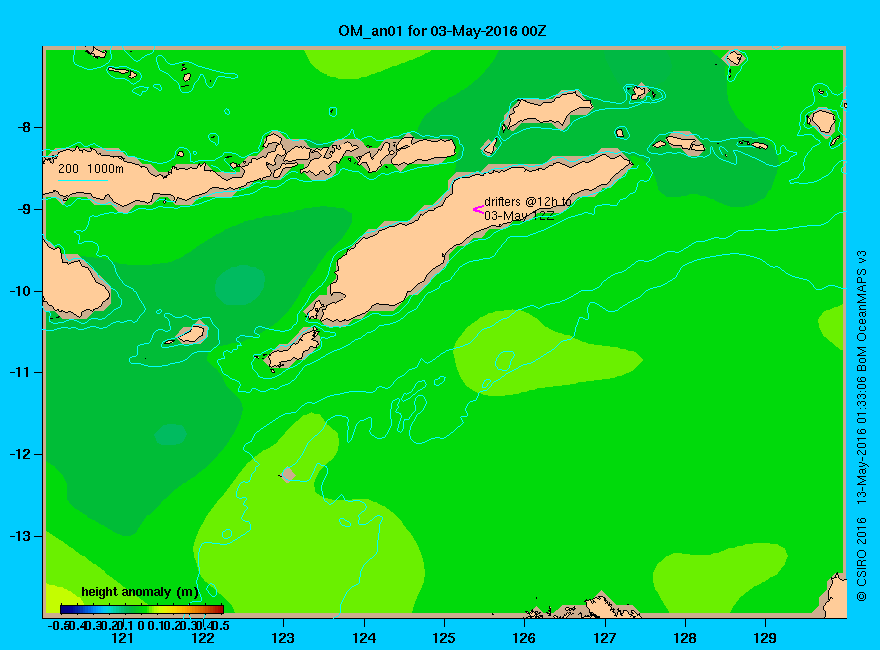
Task: Click latitude label -9
Action: pos(24,209)
